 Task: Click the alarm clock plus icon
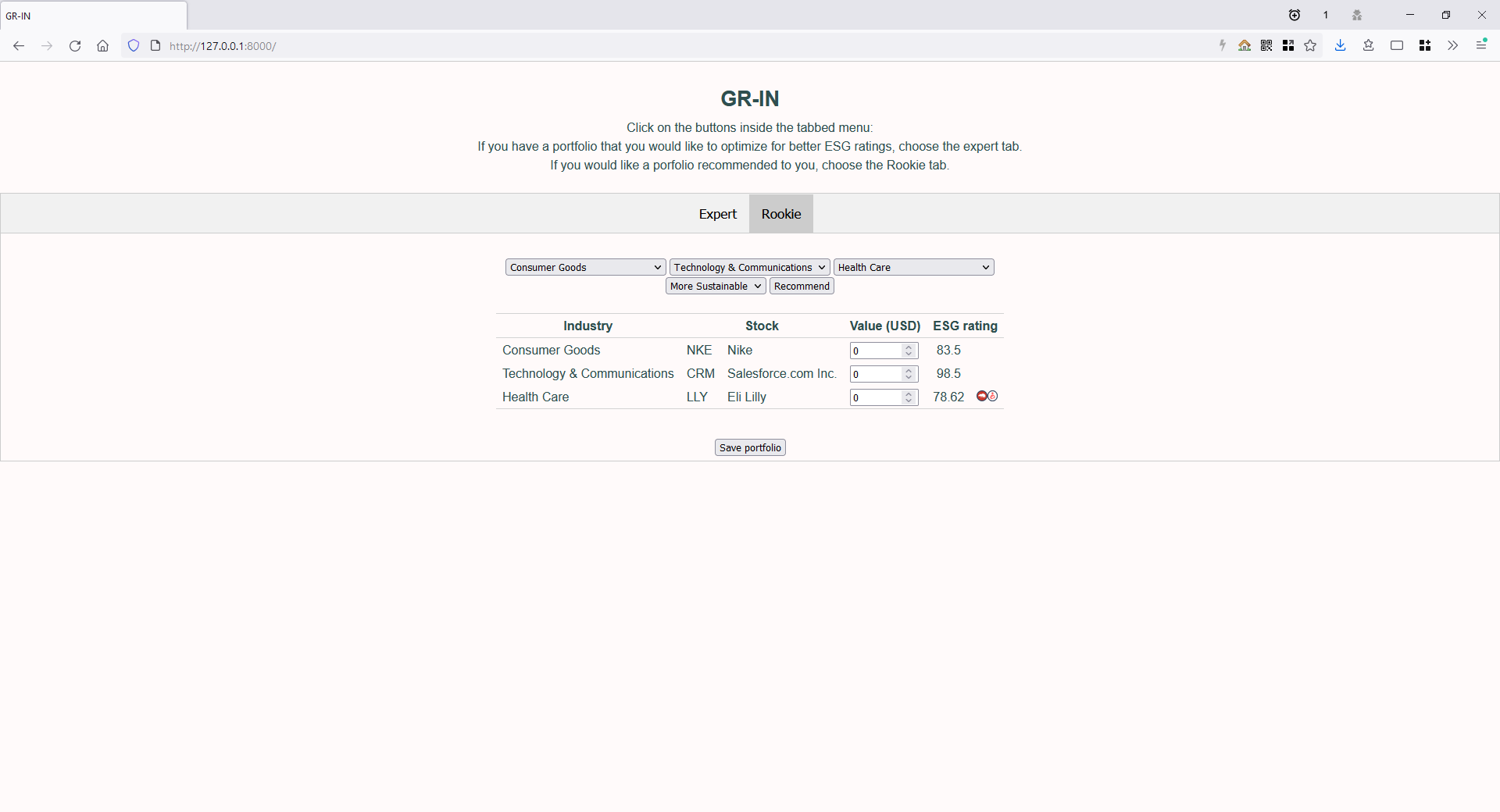click(x=1295, y=15)
